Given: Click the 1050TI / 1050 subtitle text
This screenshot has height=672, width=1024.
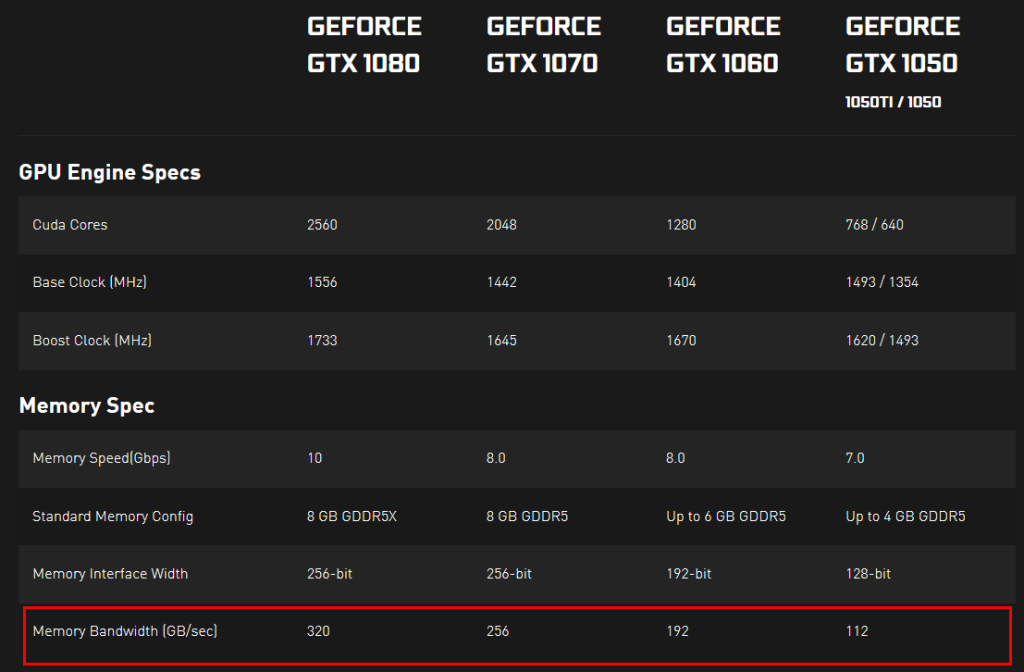Looking at the screenshot, I should coord(893,102).
